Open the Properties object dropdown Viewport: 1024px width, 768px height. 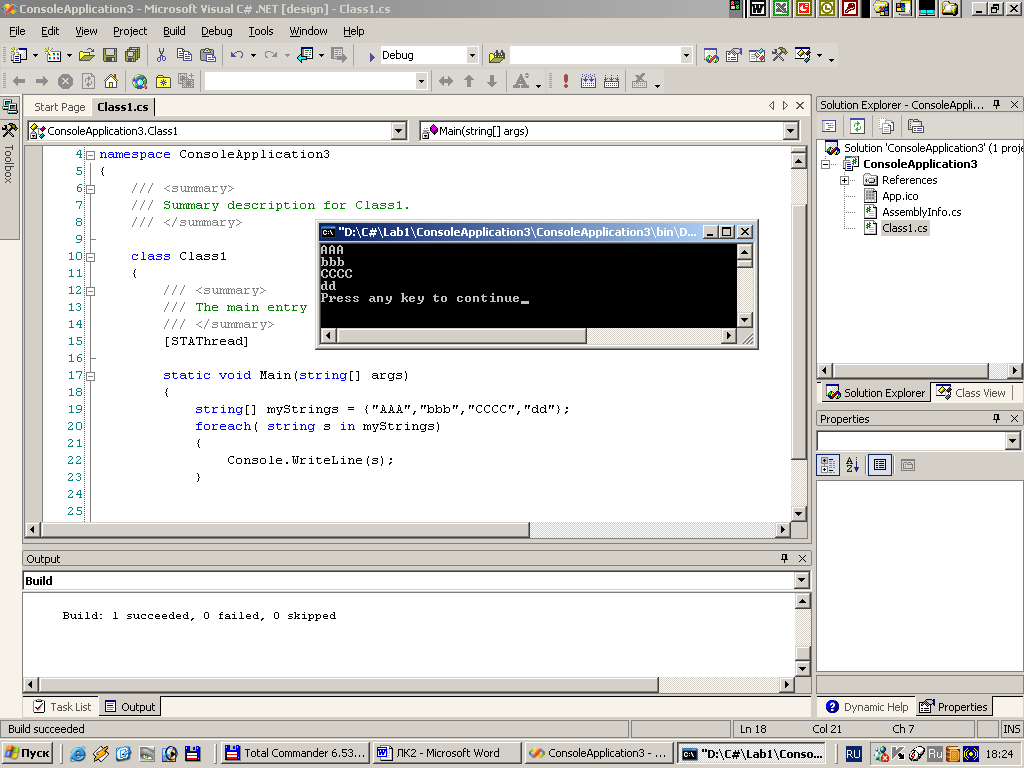(x=1012, y=441)
